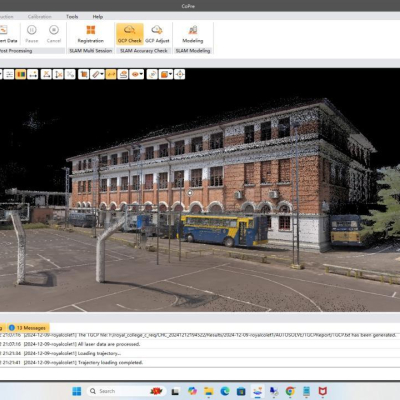Image resolution: width=400 pixels, height=400 pixels.
Task: Click the rotate view icon
Action: click(152, 74)
